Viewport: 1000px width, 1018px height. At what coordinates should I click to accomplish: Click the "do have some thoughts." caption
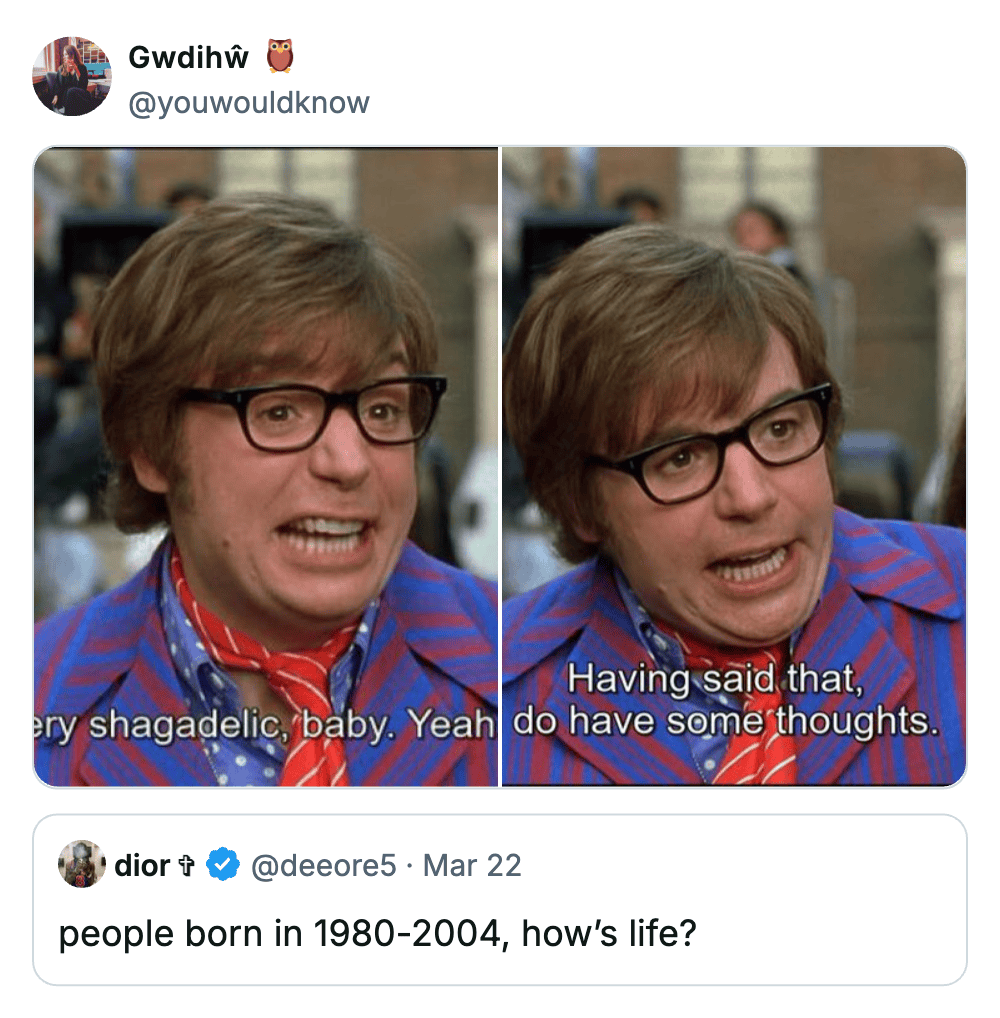726,722
